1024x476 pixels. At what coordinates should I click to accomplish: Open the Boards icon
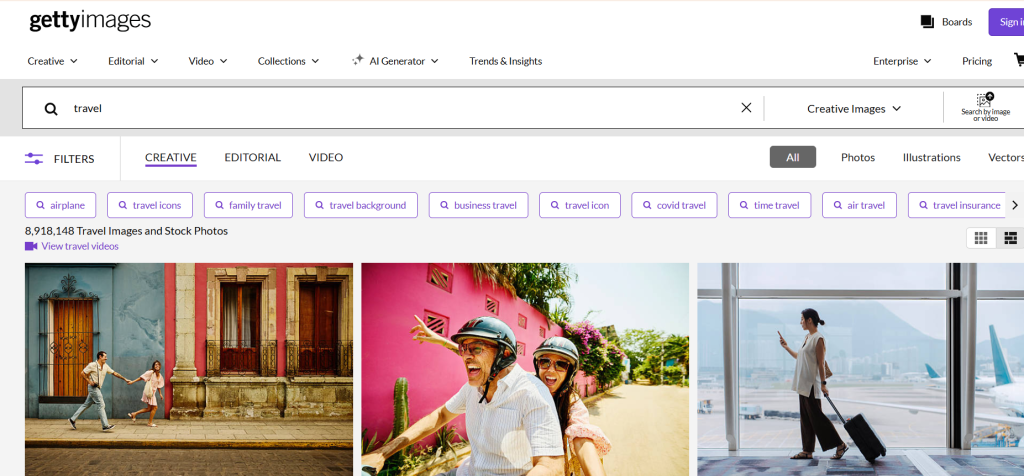tap(927, 22)
